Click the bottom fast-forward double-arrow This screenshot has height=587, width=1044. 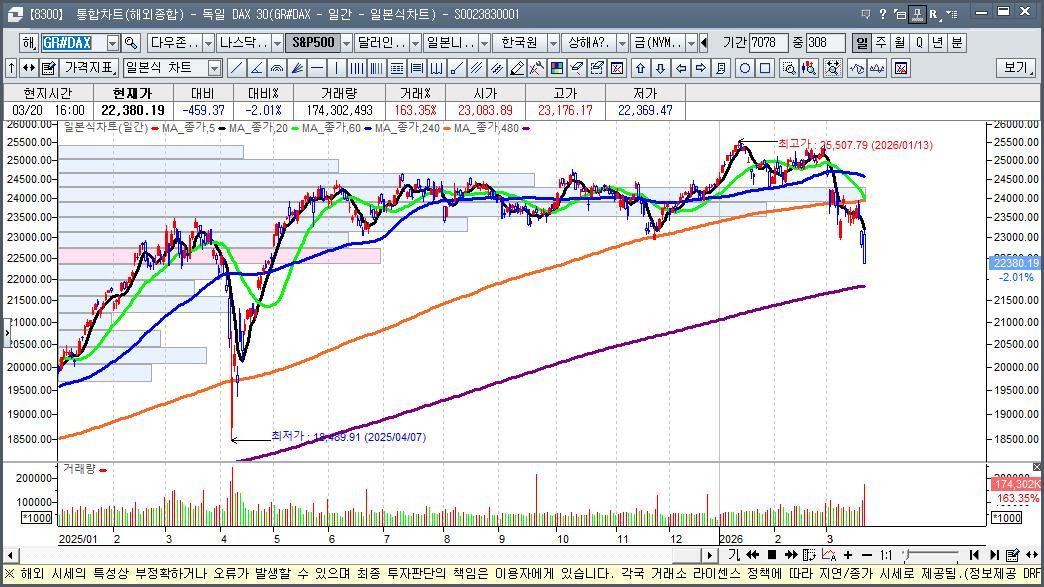point(791,555)
